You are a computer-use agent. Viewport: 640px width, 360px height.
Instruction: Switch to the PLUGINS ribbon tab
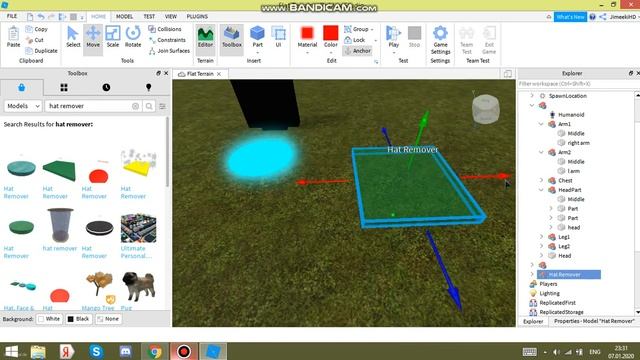(197, 16)
